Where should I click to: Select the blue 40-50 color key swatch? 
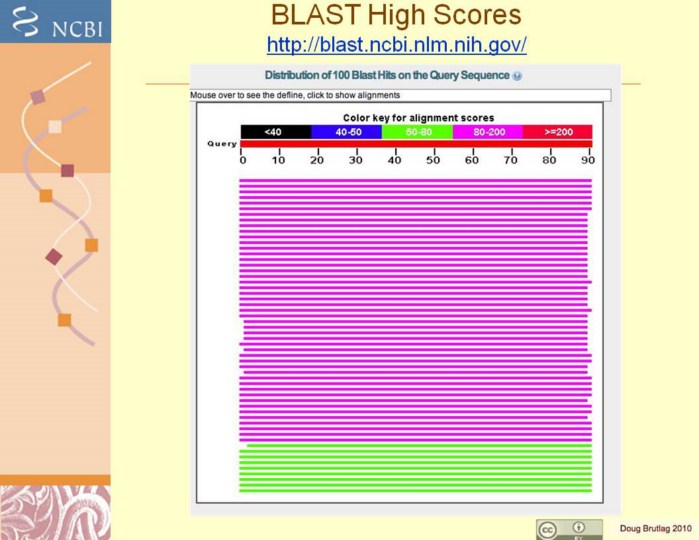[346, 132]
